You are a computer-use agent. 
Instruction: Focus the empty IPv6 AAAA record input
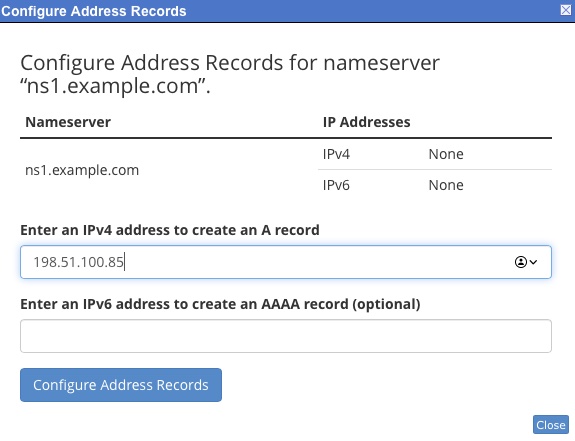tap(286, 336)
